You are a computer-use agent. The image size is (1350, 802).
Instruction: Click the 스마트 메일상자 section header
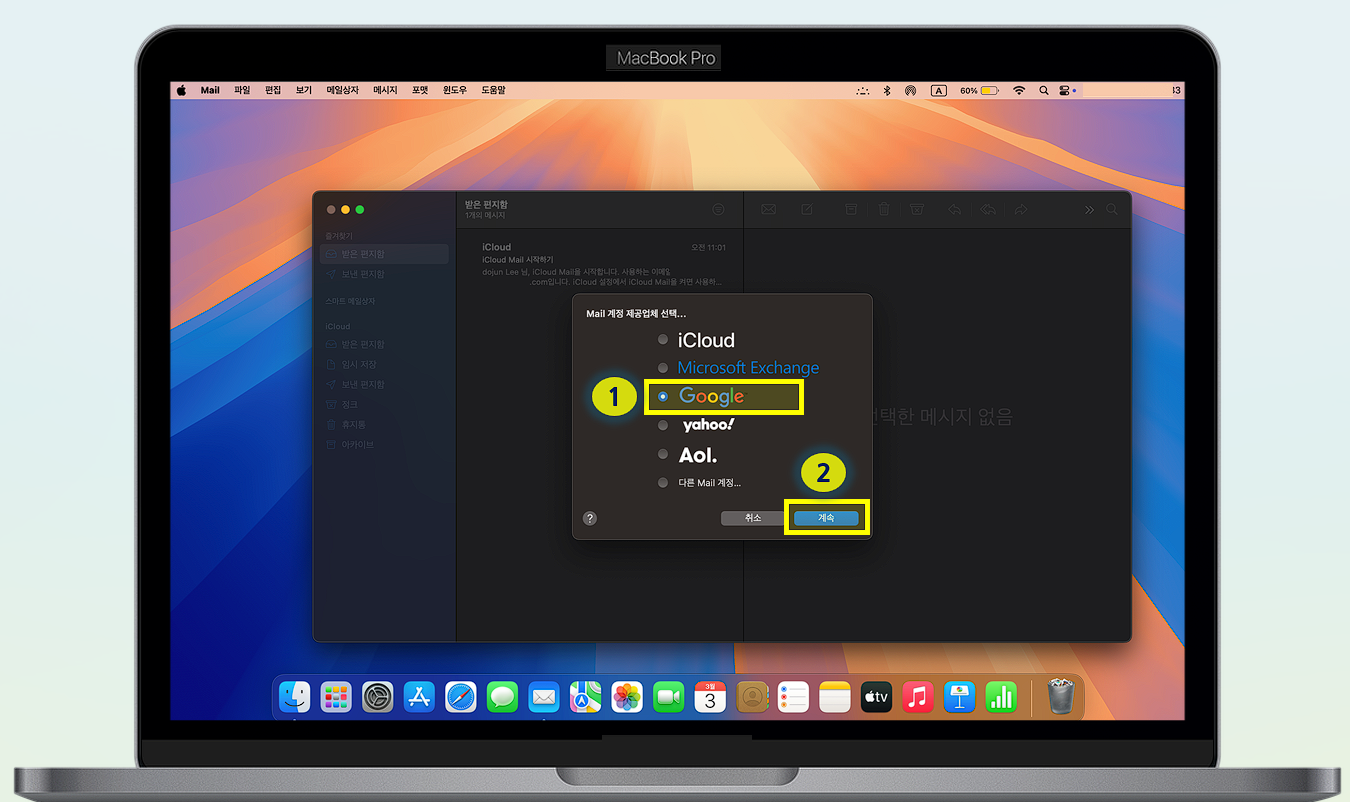pos(350,301)
